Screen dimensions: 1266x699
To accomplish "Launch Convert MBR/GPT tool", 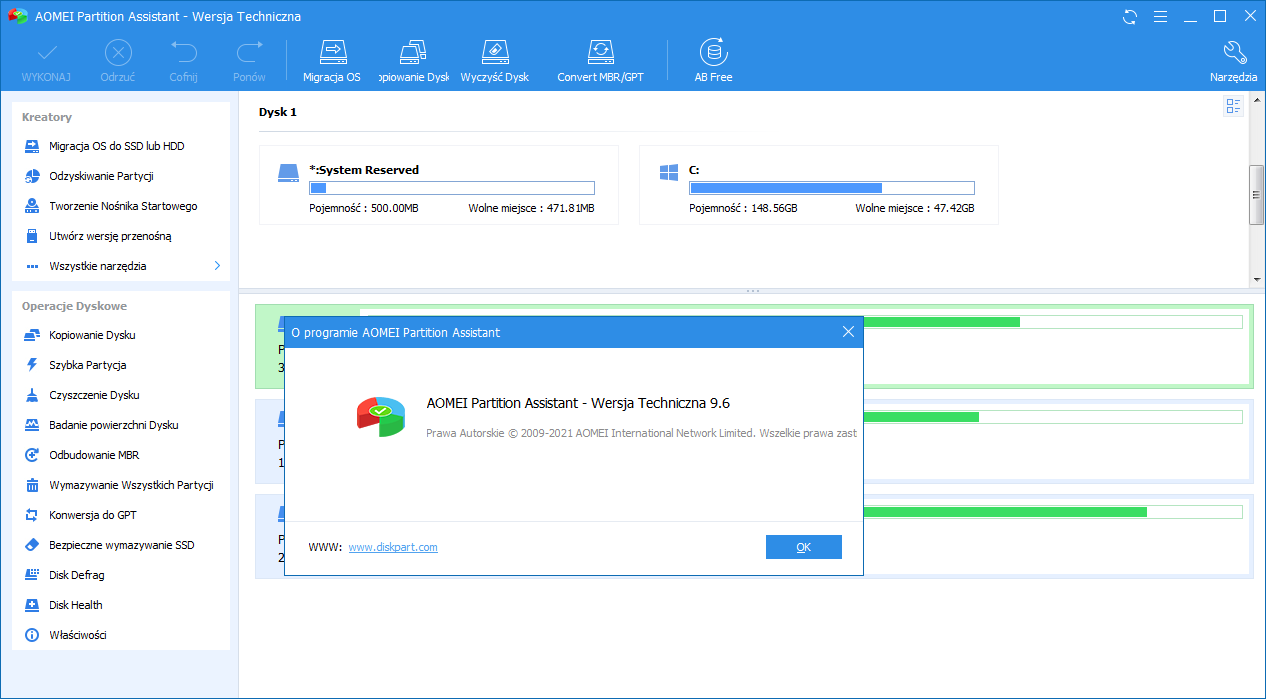I will [600, 61].
